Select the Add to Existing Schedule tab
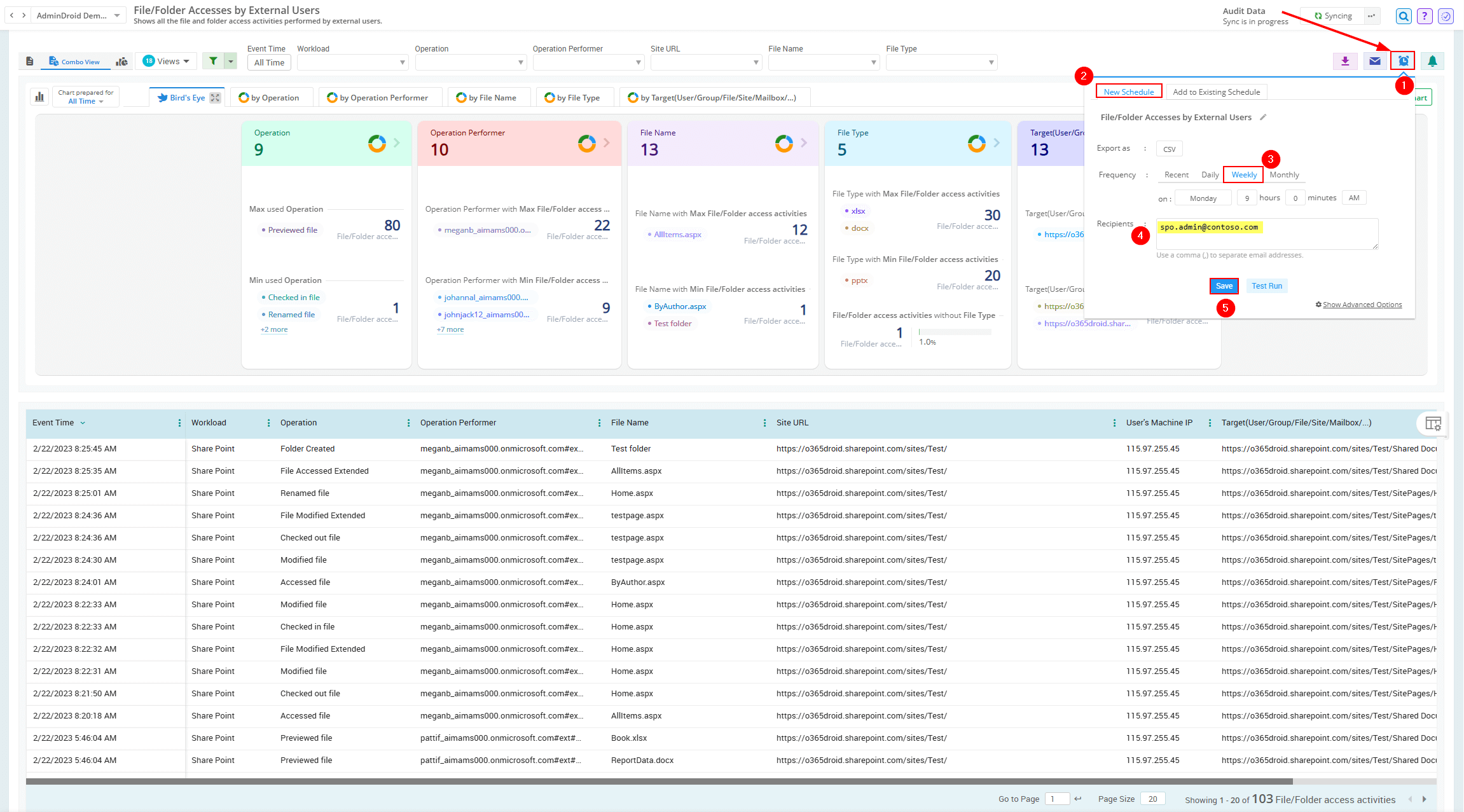 coord(1216,92)
